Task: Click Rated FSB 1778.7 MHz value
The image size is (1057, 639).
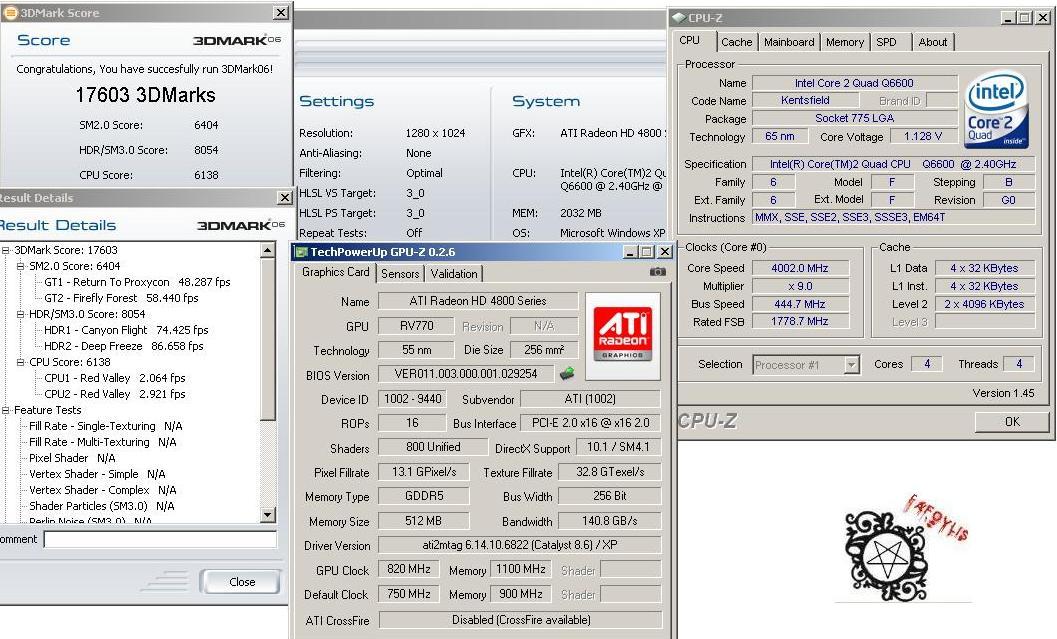Action: tap(799, 322)
